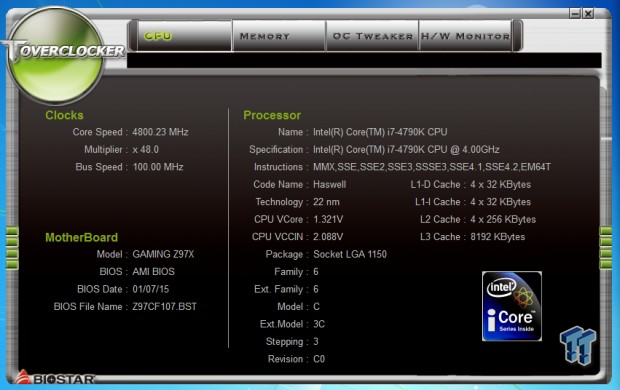Open the OC Tweaker tab
The width and height of the screenshot is (620, 390).
(x=372, y=36)
